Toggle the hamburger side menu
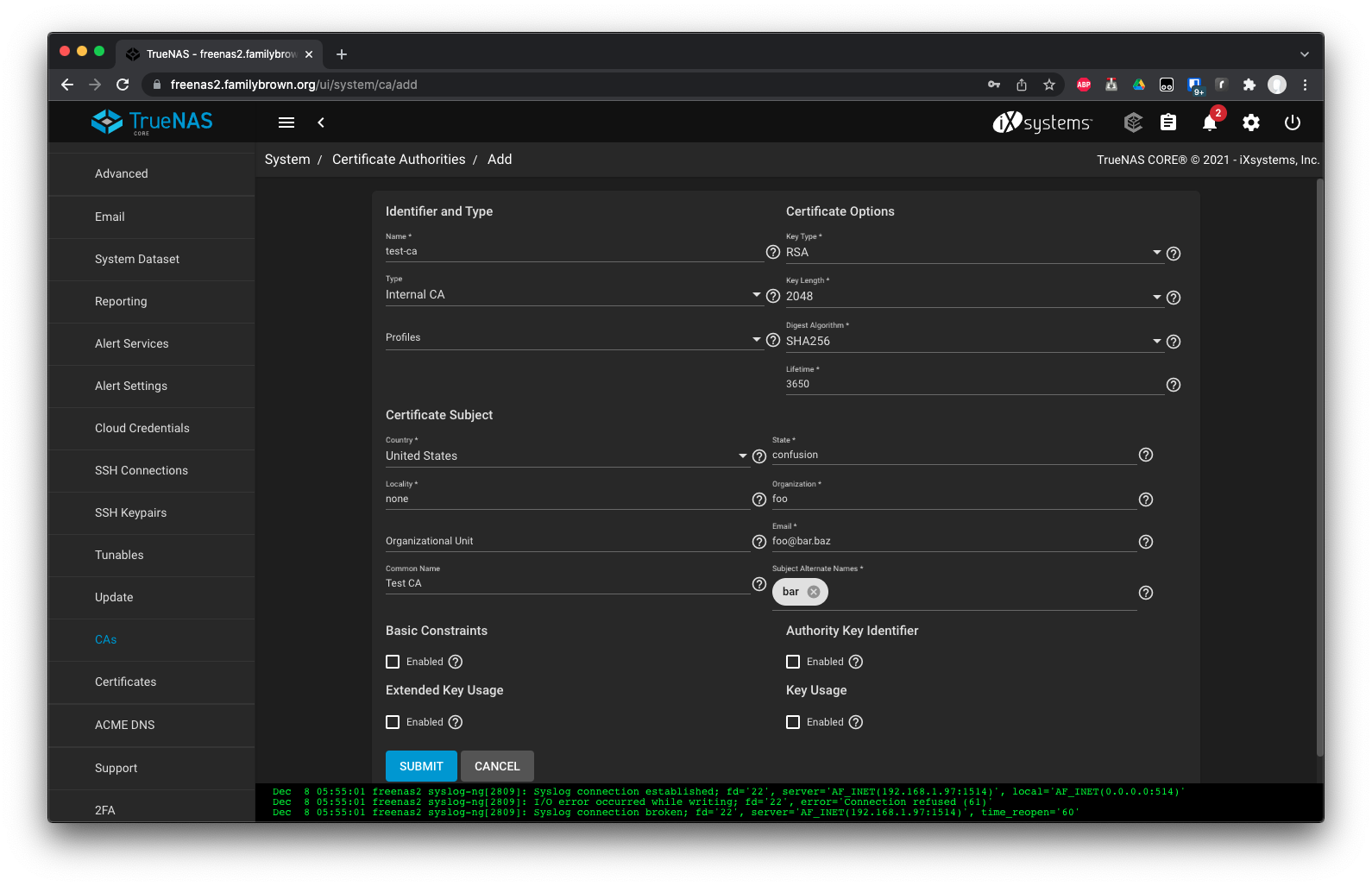 (x=286, y=123)
